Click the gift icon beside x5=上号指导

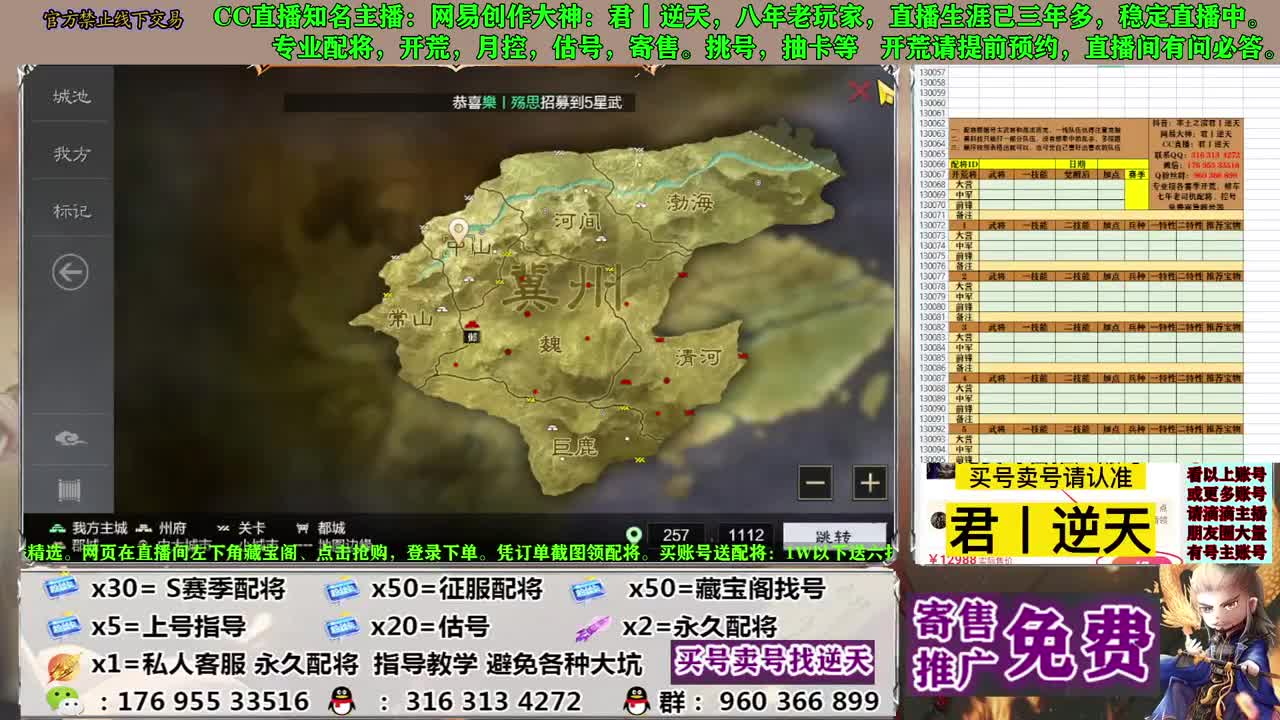tap(62, 626)
